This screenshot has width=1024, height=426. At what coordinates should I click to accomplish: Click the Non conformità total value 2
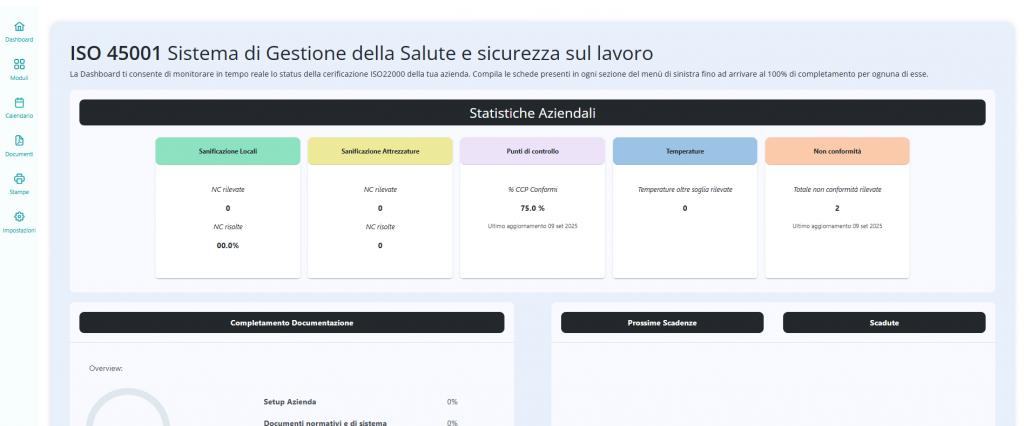(837, 208)
